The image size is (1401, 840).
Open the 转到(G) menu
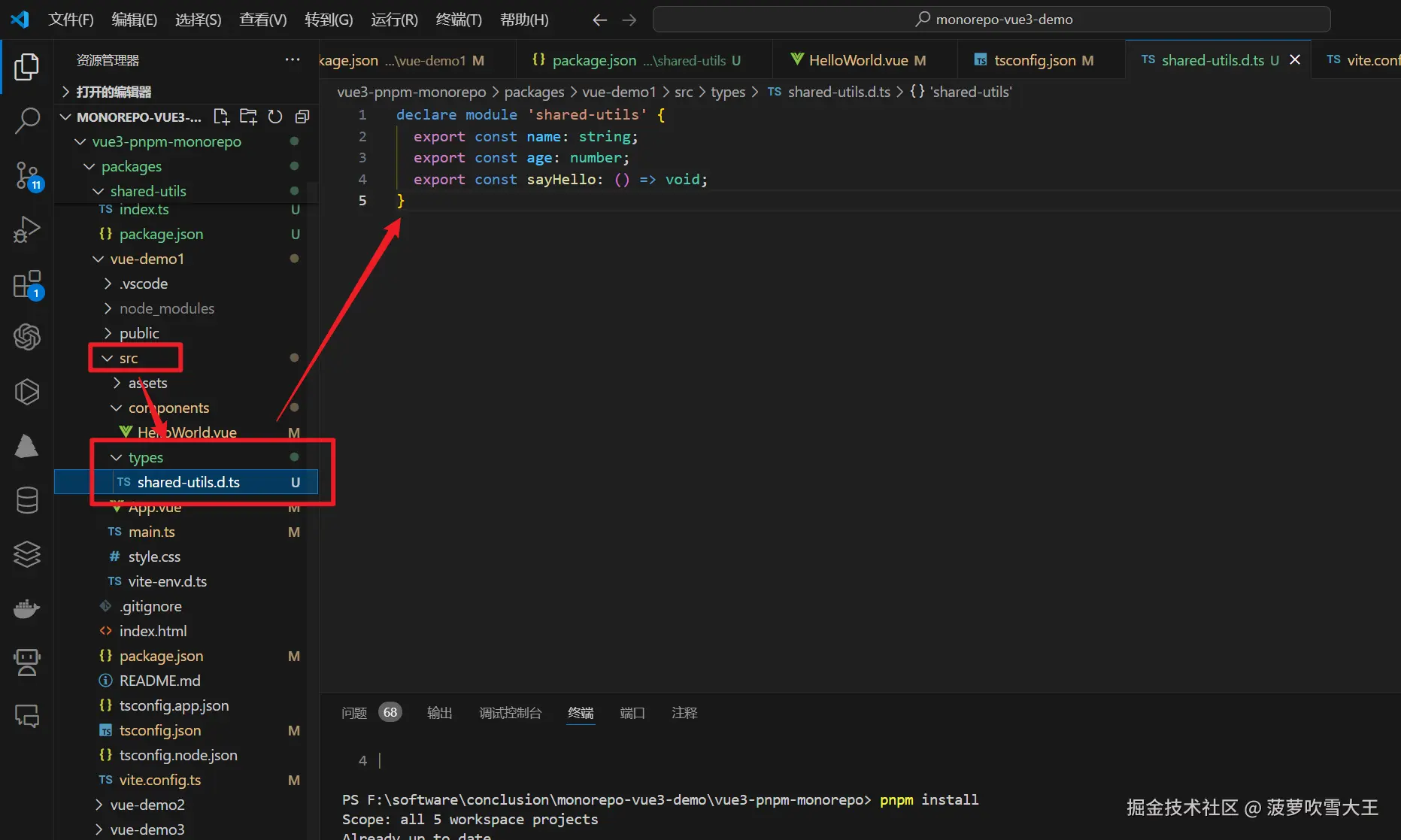click(x=329, y=20)
